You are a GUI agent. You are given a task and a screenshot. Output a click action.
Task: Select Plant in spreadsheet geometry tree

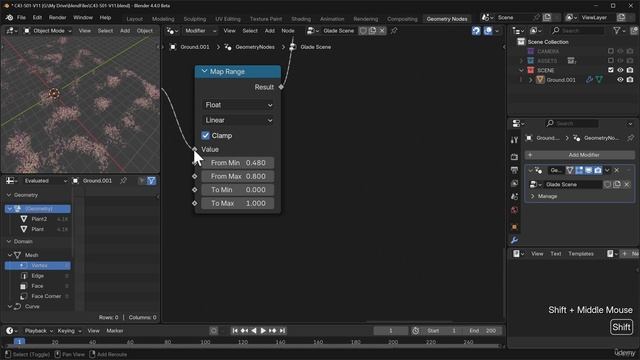(38, 229)
